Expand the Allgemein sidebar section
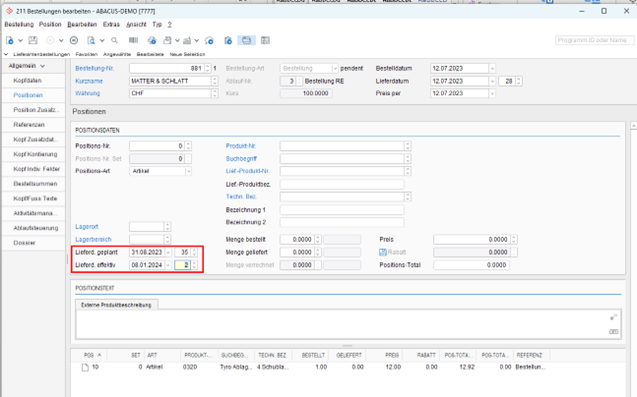This screenshot has width=637, height=397. (x=42, y=66)
